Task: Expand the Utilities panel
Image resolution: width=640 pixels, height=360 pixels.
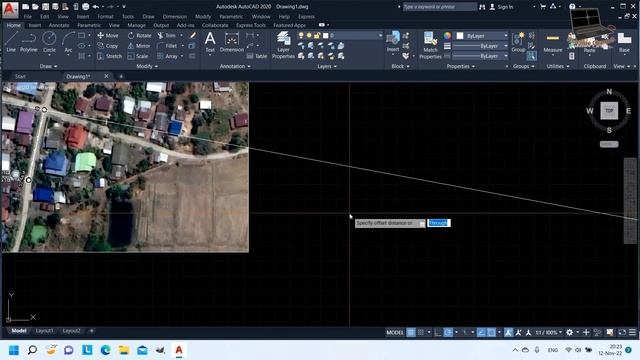Action: coord(558,66)
